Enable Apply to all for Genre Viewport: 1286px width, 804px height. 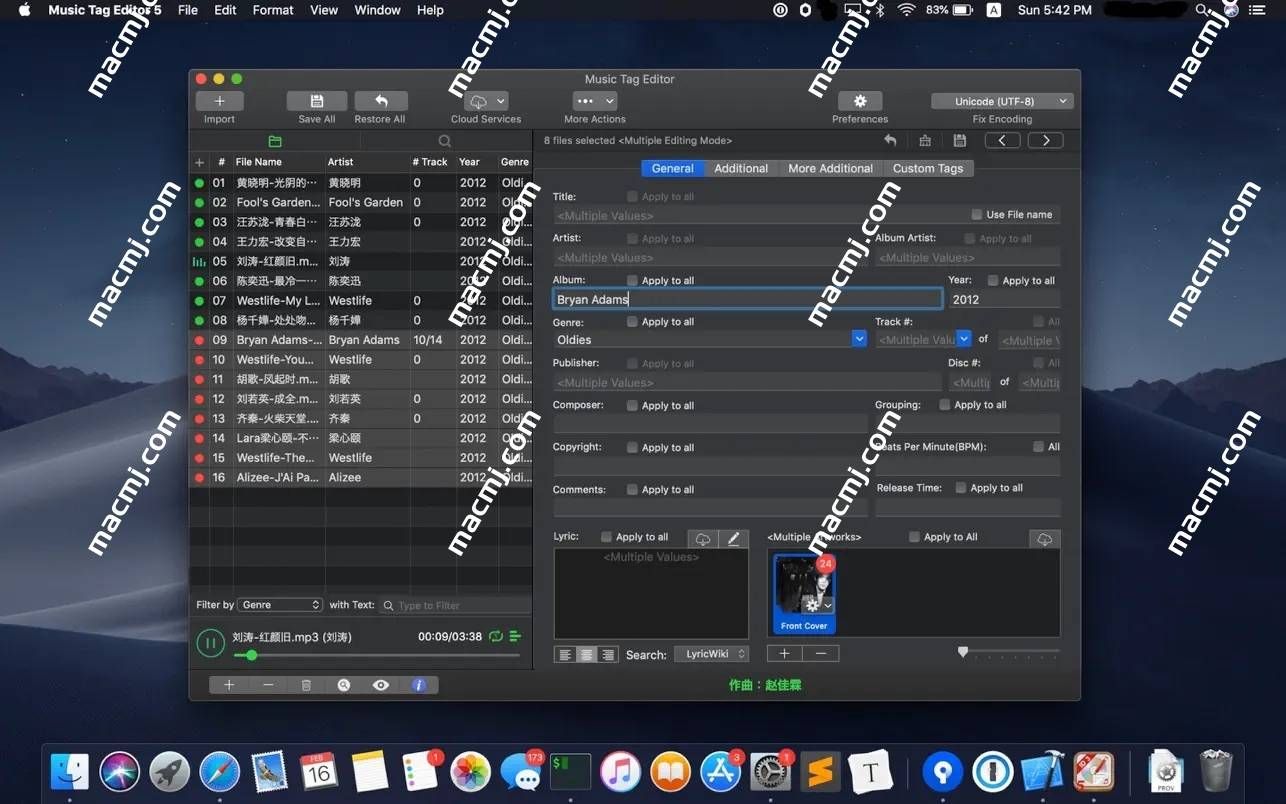632,322
